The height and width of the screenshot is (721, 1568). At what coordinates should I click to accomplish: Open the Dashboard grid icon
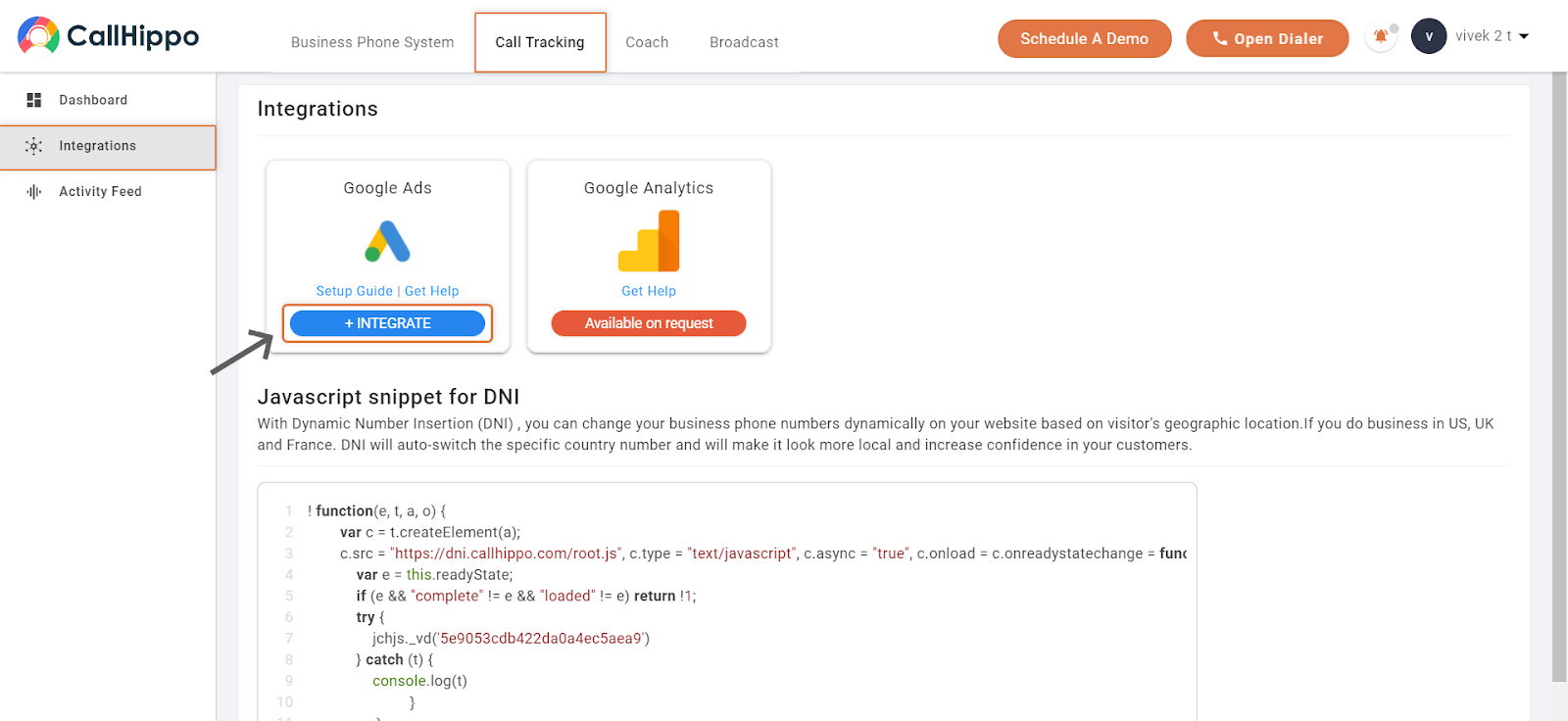click(x=34, y=100)
